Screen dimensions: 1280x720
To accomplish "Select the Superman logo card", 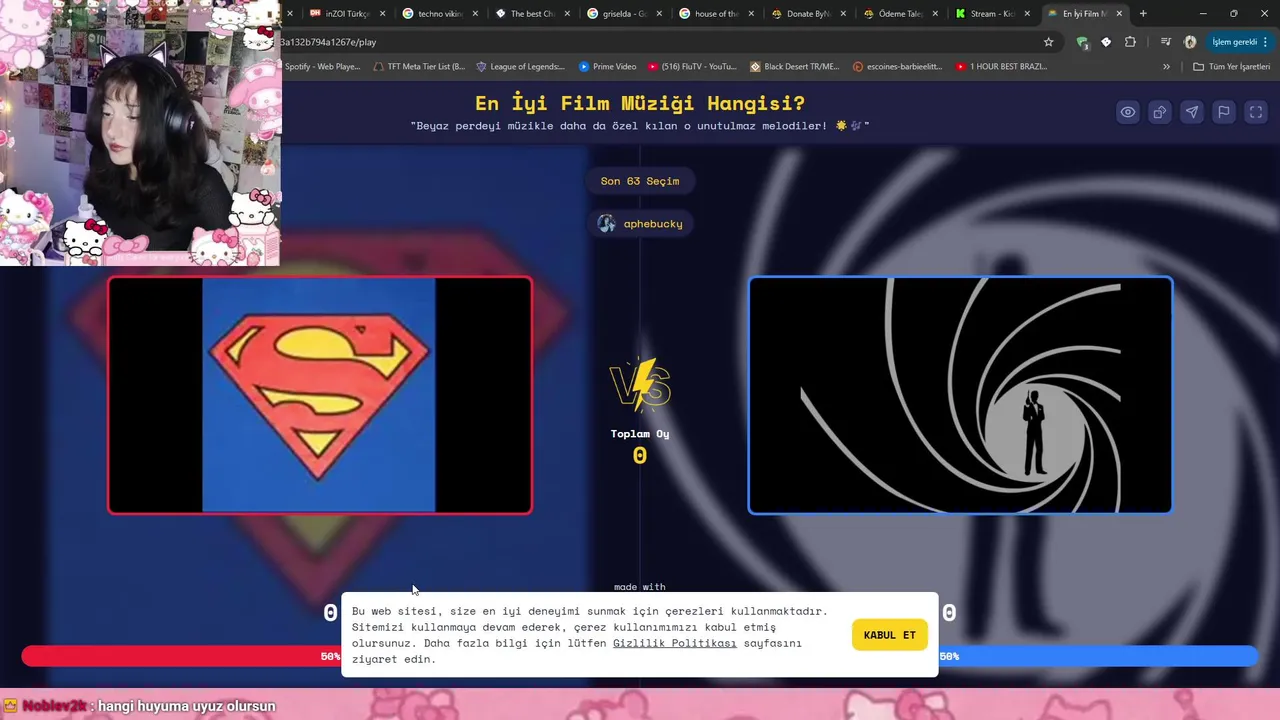I will (320, 395).
